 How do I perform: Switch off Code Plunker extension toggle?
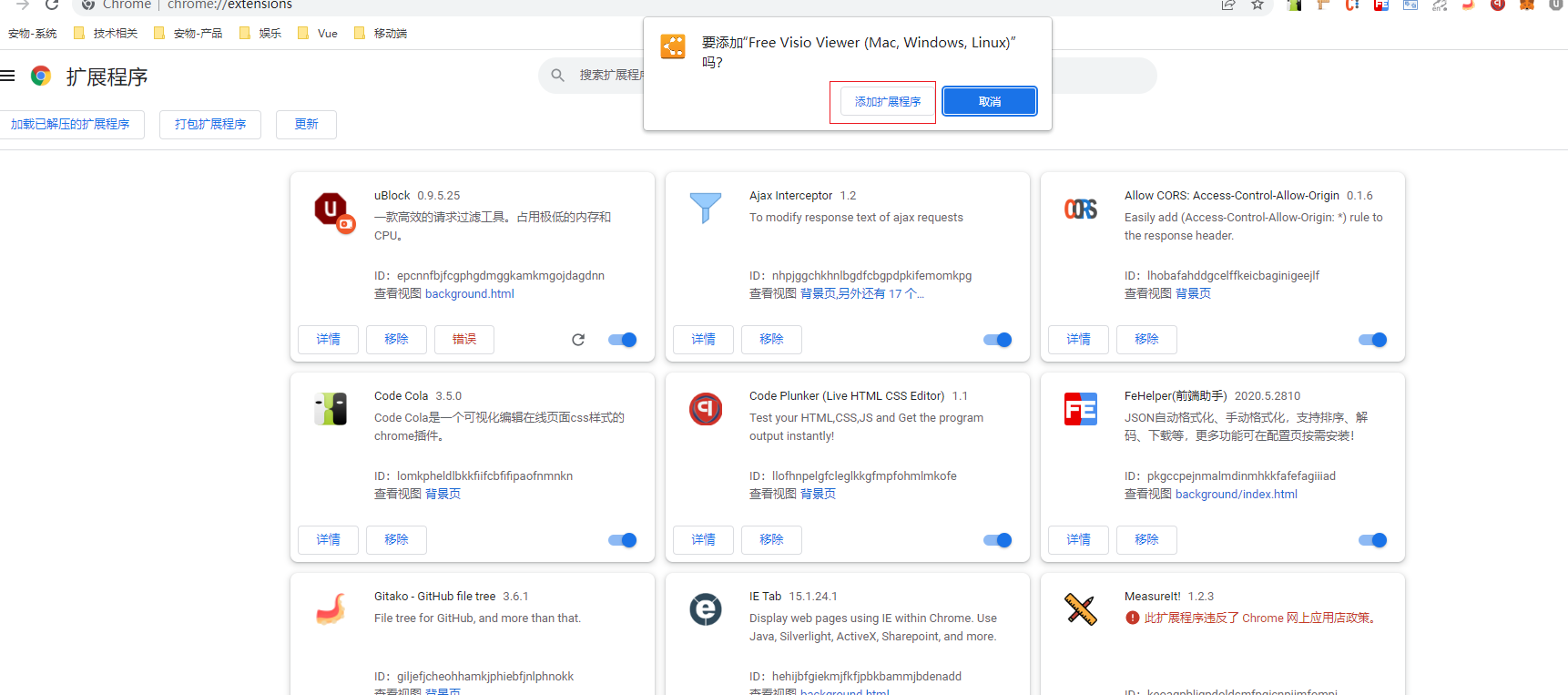click(998, 540)
